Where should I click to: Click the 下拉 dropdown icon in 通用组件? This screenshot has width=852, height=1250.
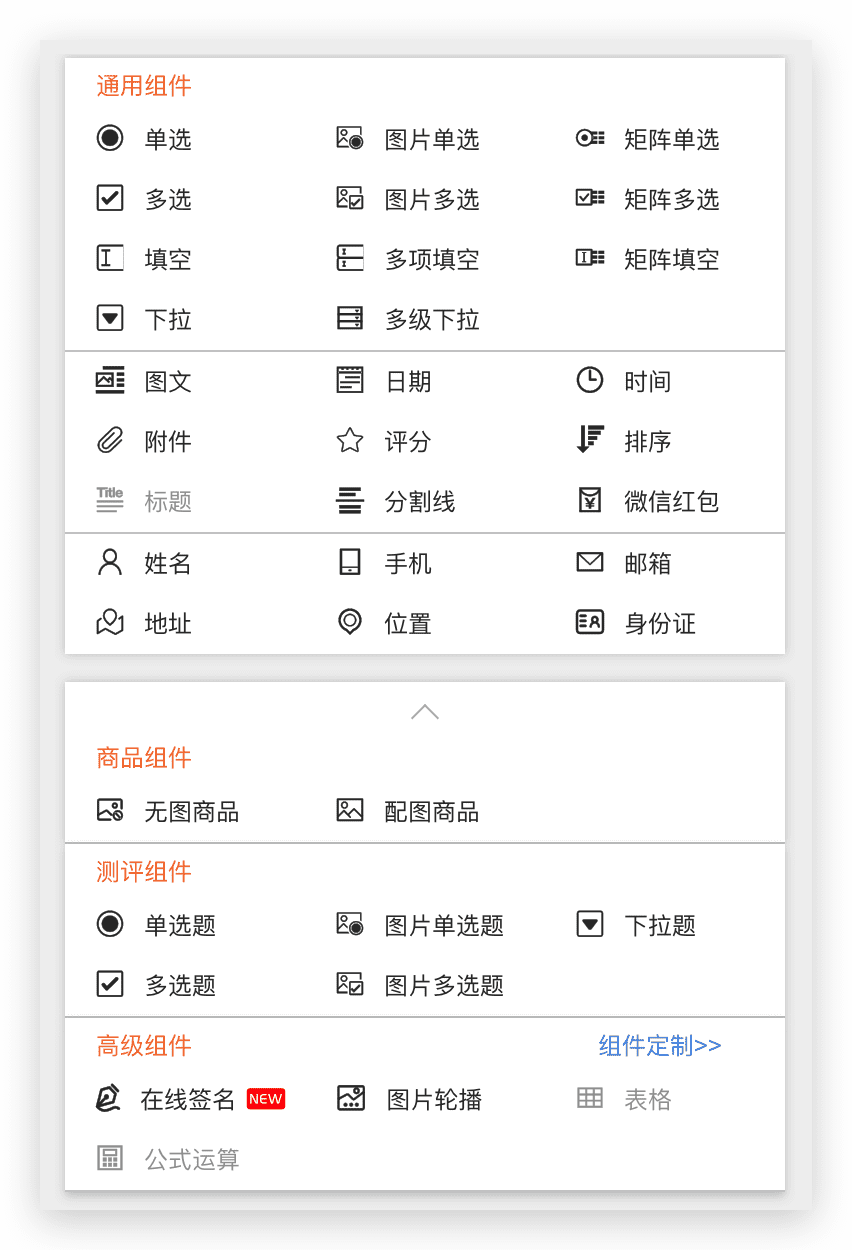tap(110, 318)
